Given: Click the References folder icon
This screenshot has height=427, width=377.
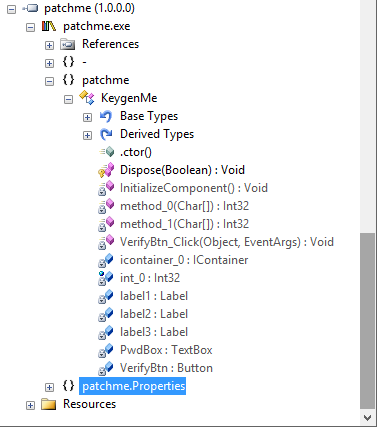Looking at the screenshot, I should click(x=68, y=44).
